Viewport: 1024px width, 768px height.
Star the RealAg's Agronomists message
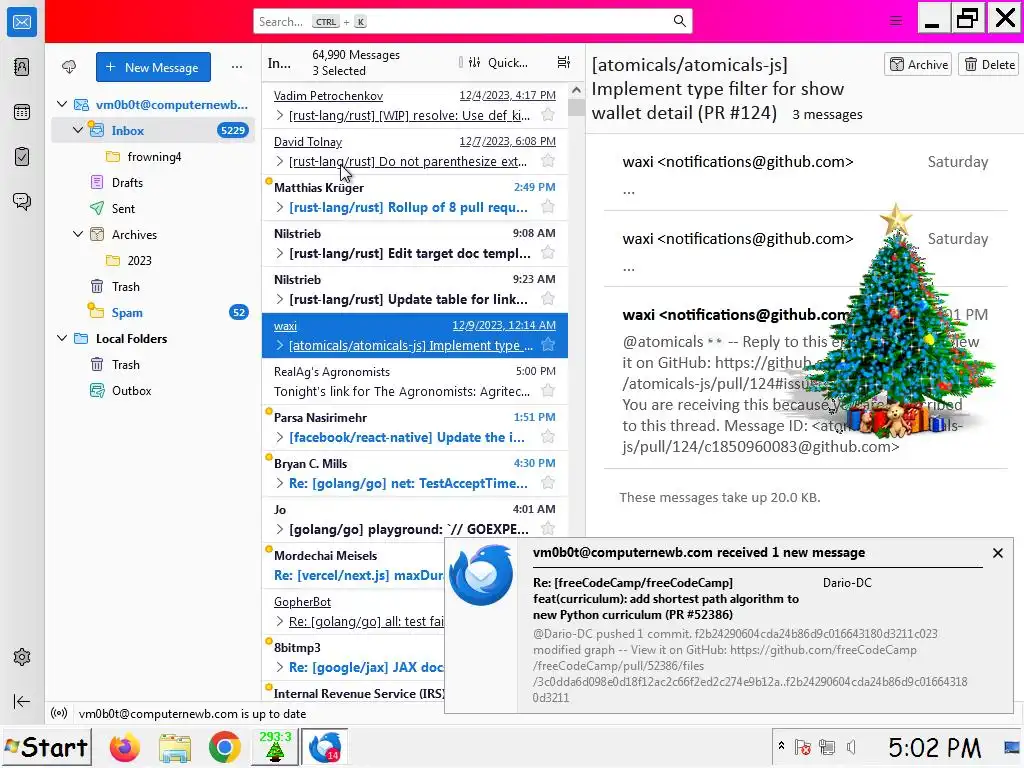548,391
